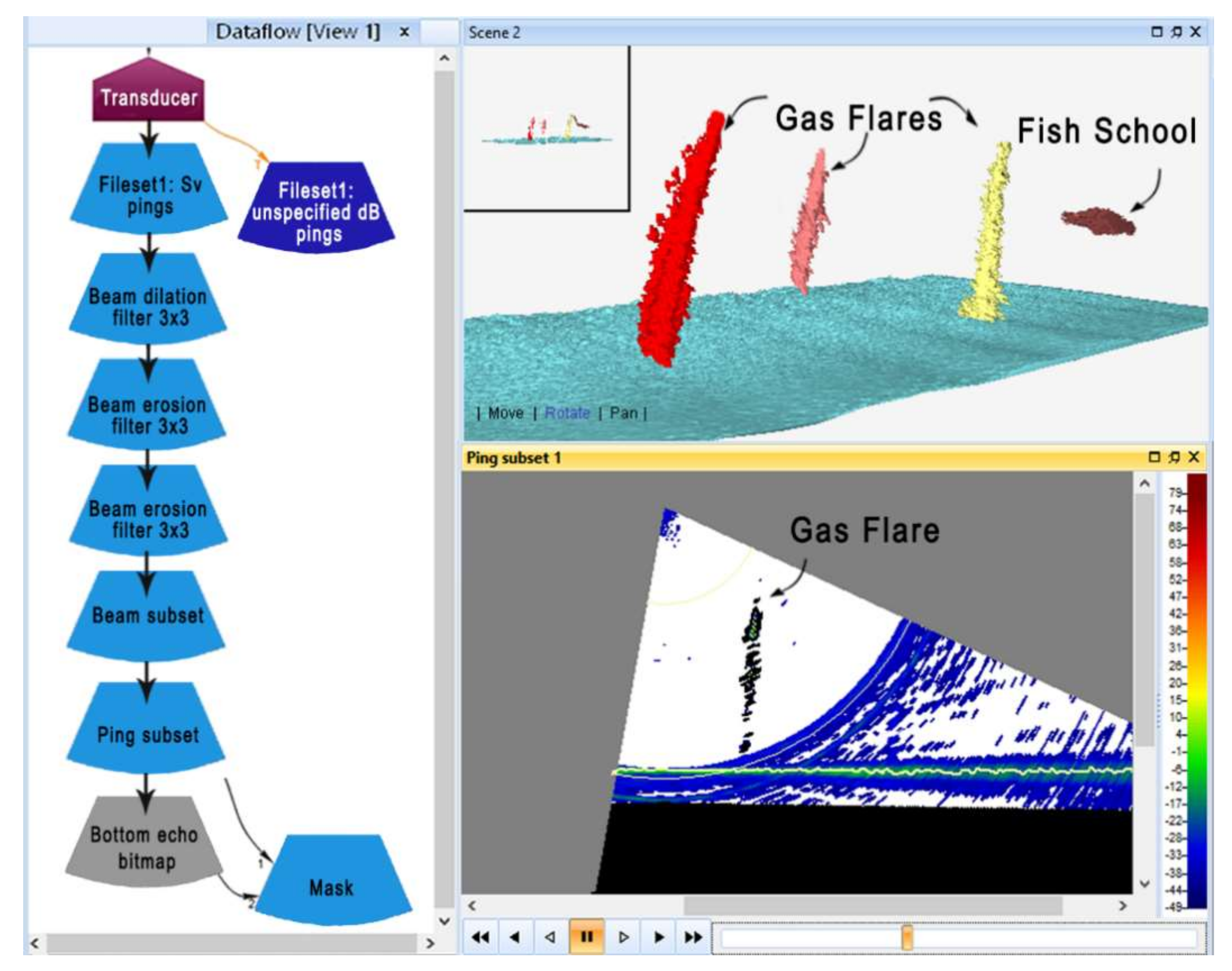Pin the Ping subset 1 panel
1232x971 pixels.
[x=1175, y=457]
